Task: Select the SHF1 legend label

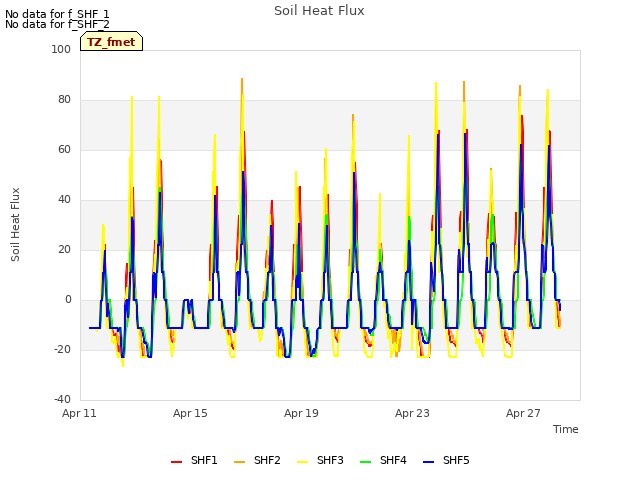Action: click(x=204, y=460)
